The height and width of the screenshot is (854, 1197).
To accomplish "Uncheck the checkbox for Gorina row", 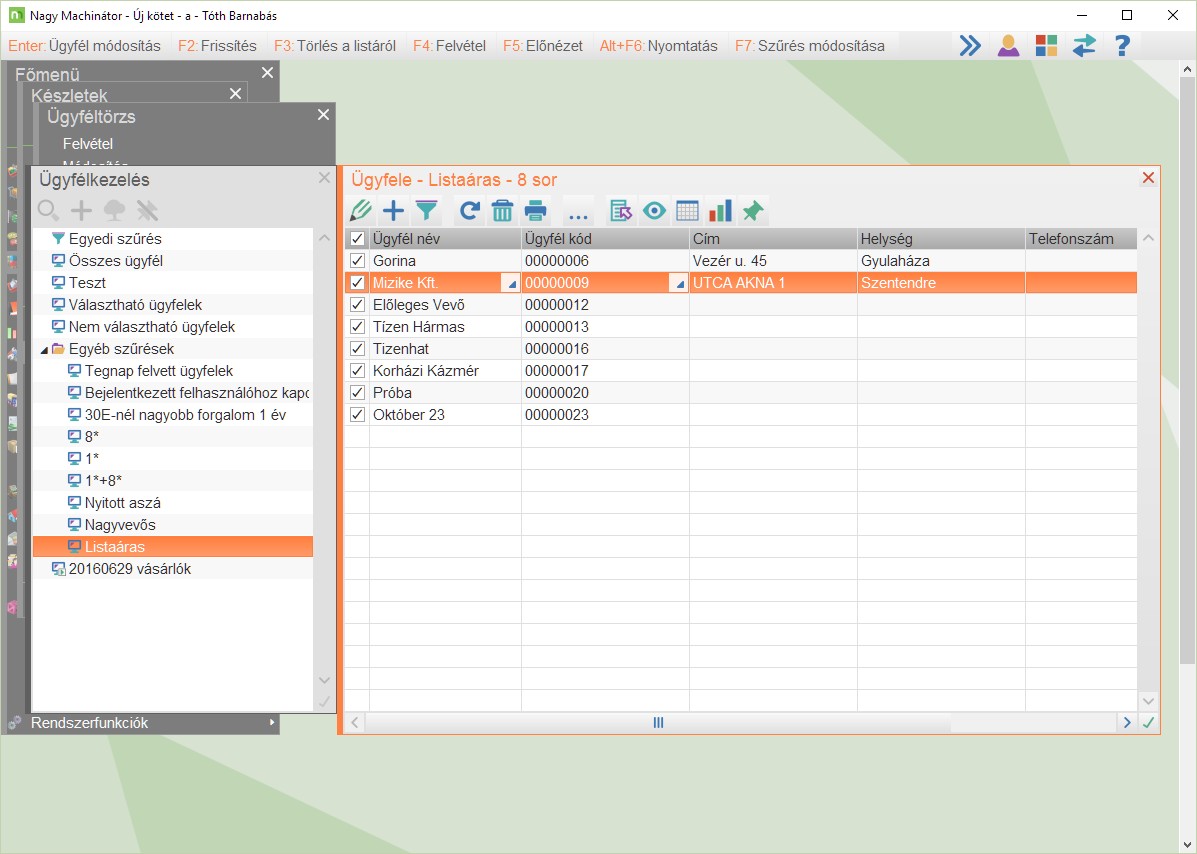I will [x=357, y=261].
